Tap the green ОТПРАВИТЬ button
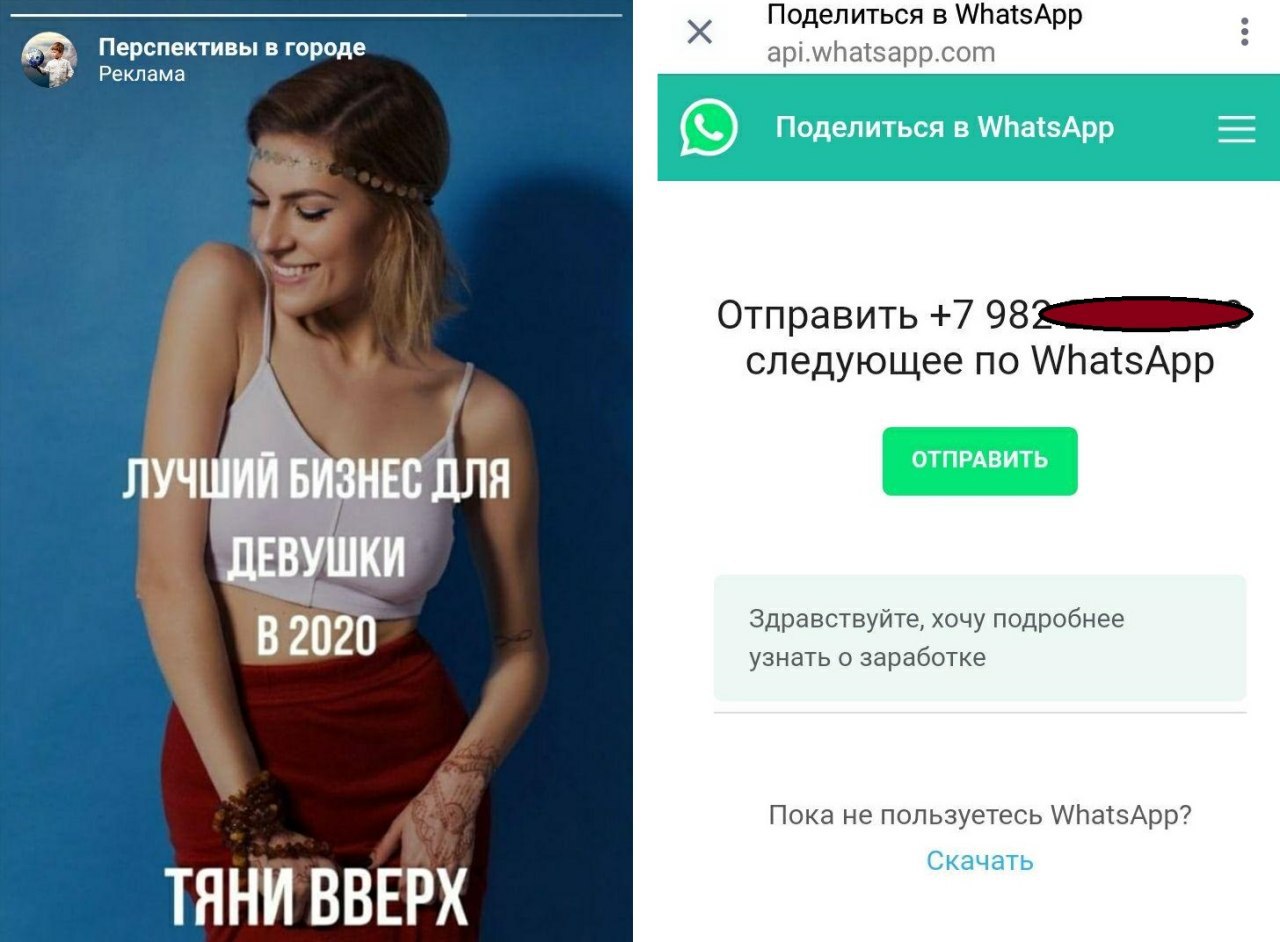1280x942 pixels. coord(979,461)
